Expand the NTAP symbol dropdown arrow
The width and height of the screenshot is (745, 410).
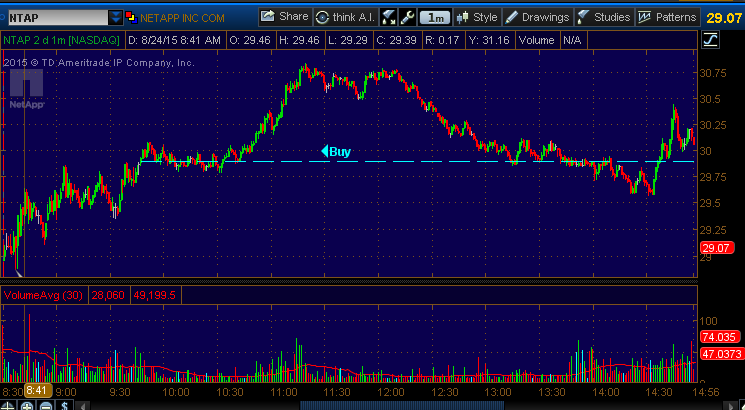point(117,17)
